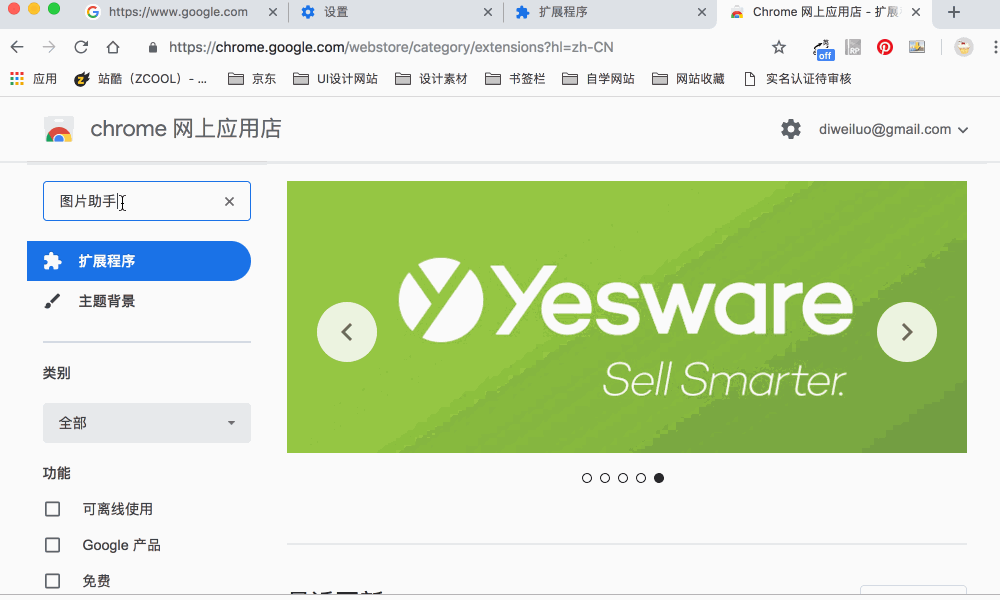Image resolution: width=1000 pixels, height=600 pixels.
Task: Click the Pinterest extension icon
Action: tap(885, 47)
